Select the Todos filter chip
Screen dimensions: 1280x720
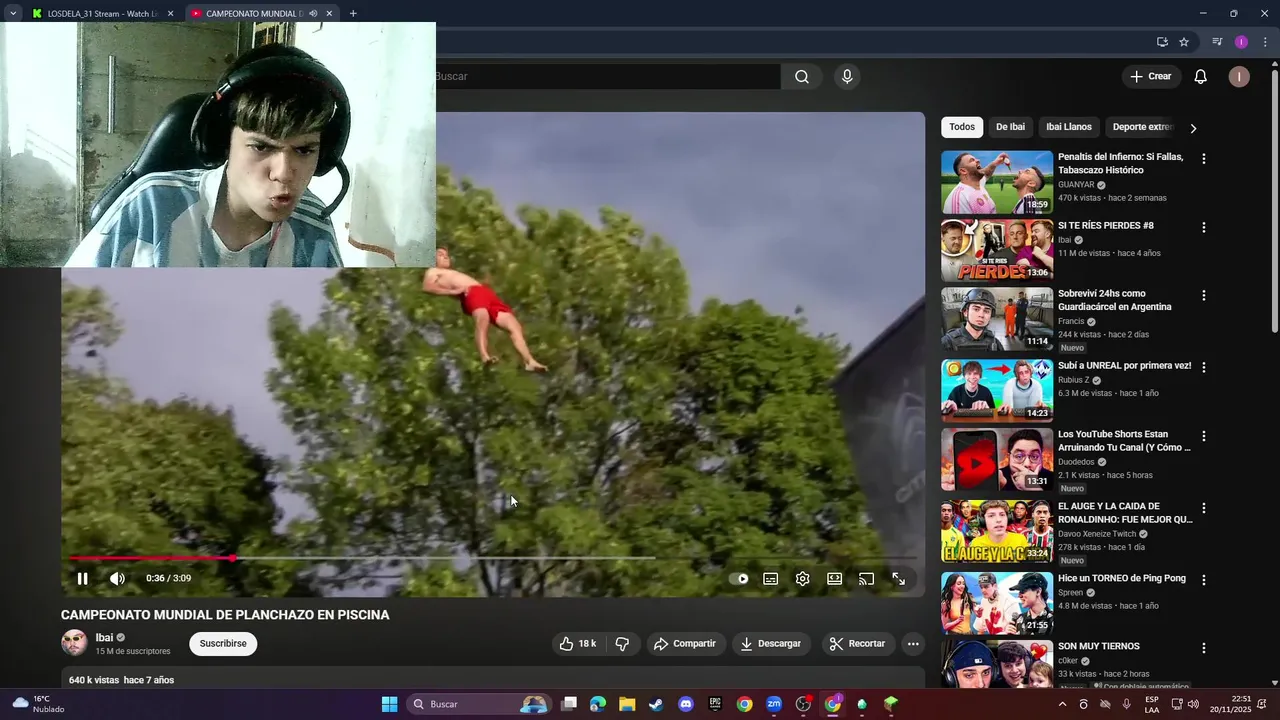click(x=962, y=127)
